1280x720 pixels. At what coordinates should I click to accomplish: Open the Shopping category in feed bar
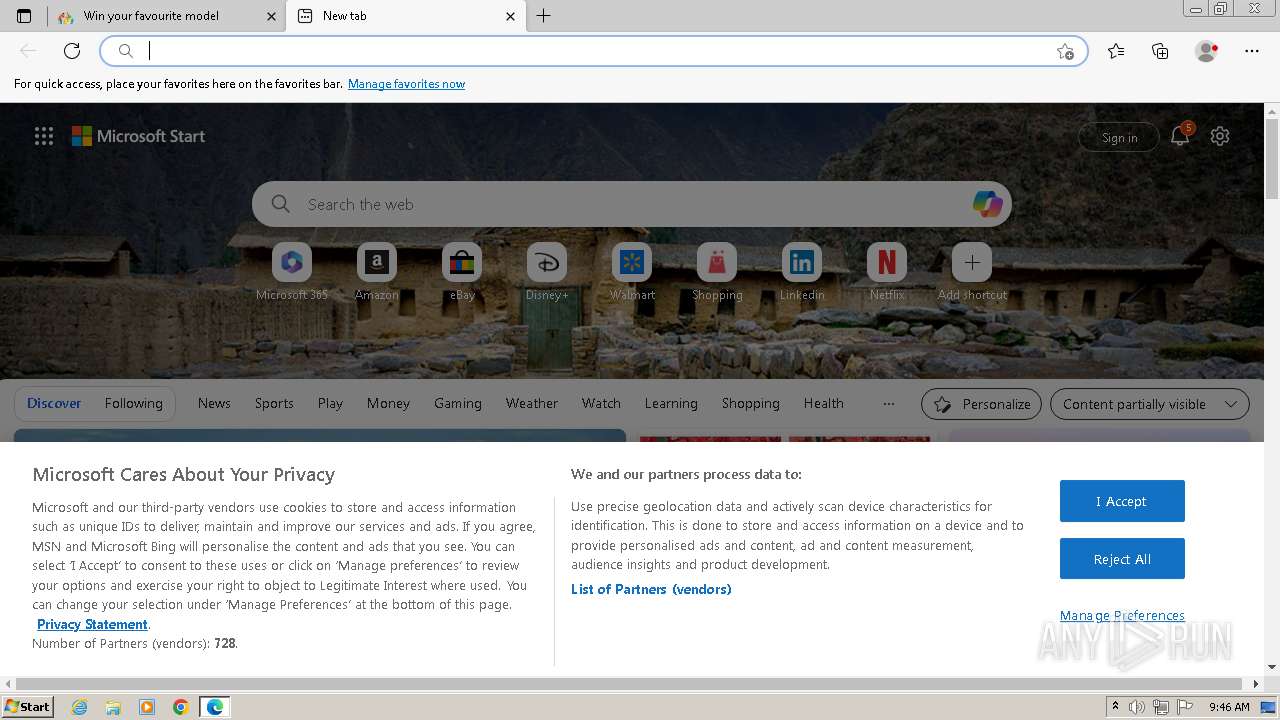[751, 403]
